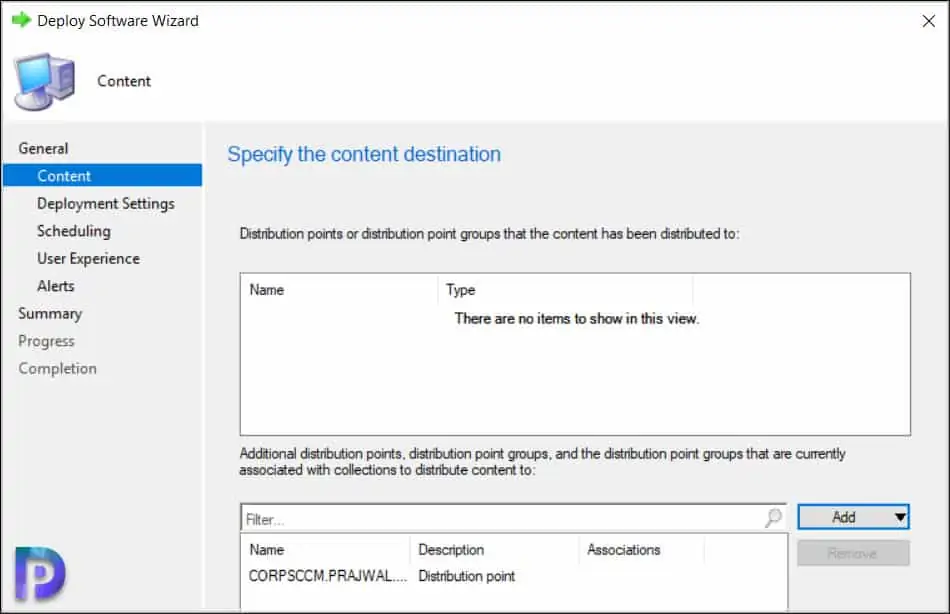
Task: Select General step in wizard navigation
Action: pos(43,148)
